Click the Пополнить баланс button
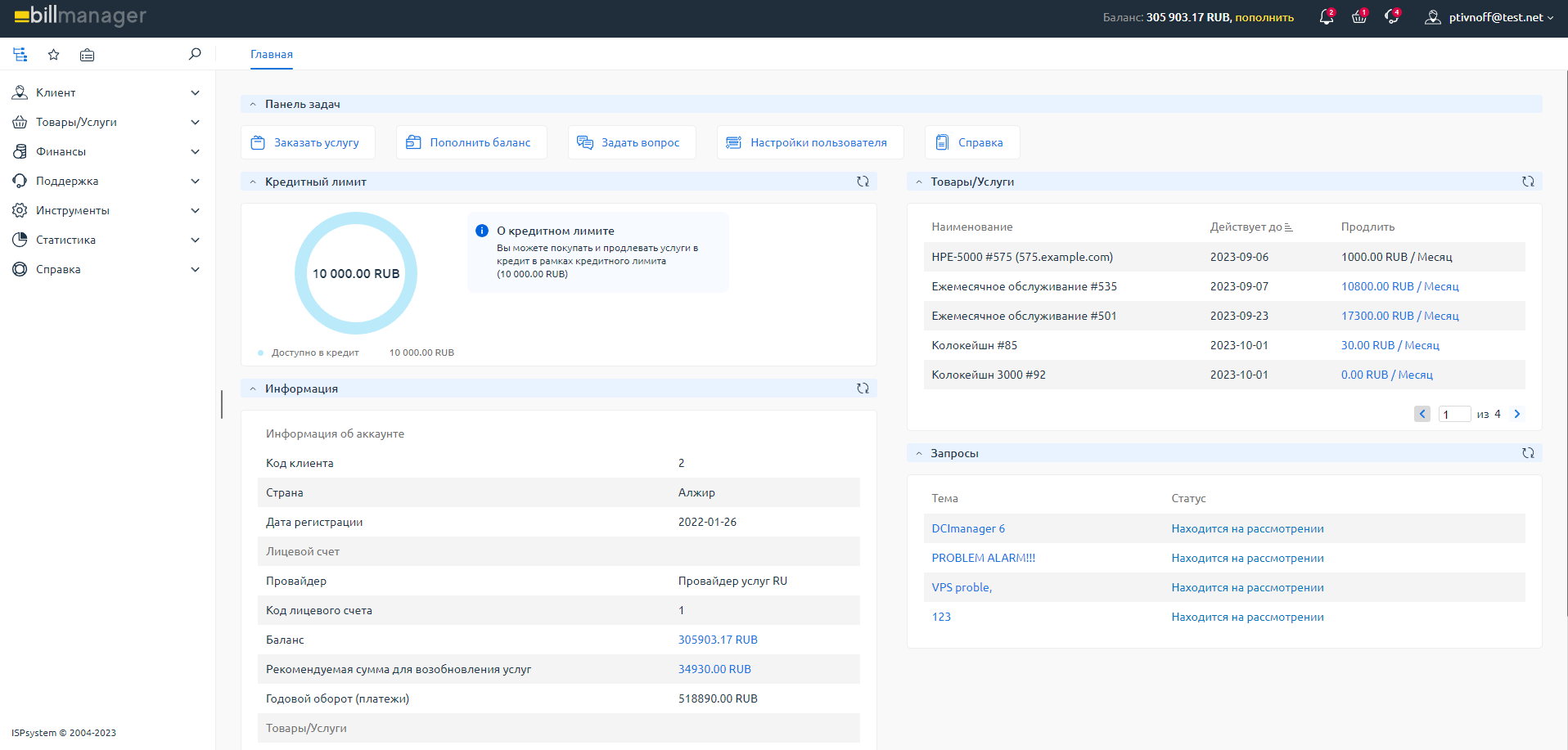This screenshot has width=1568, height=750. click(x=472, y=142)
